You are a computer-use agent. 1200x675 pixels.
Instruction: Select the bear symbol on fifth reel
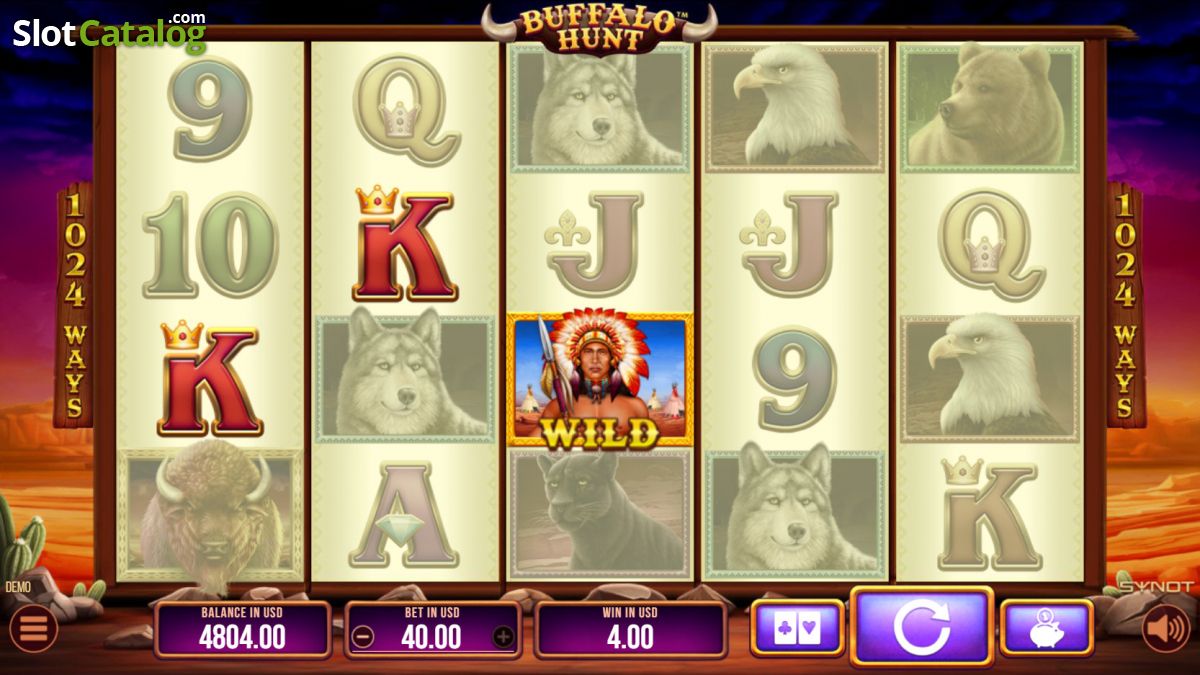[990, 107]
